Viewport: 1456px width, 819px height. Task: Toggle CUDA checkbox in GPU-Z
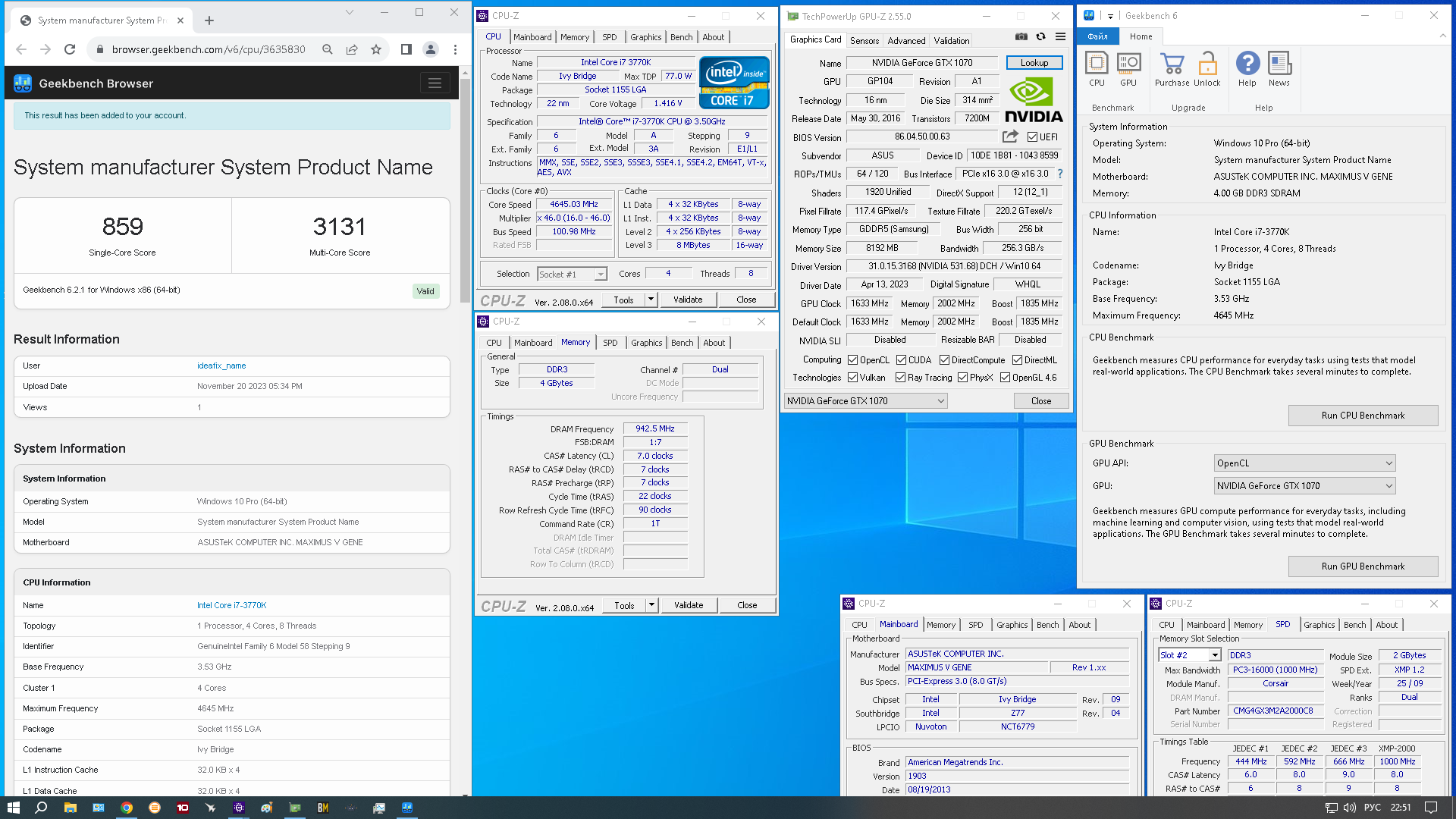[901, 360]
